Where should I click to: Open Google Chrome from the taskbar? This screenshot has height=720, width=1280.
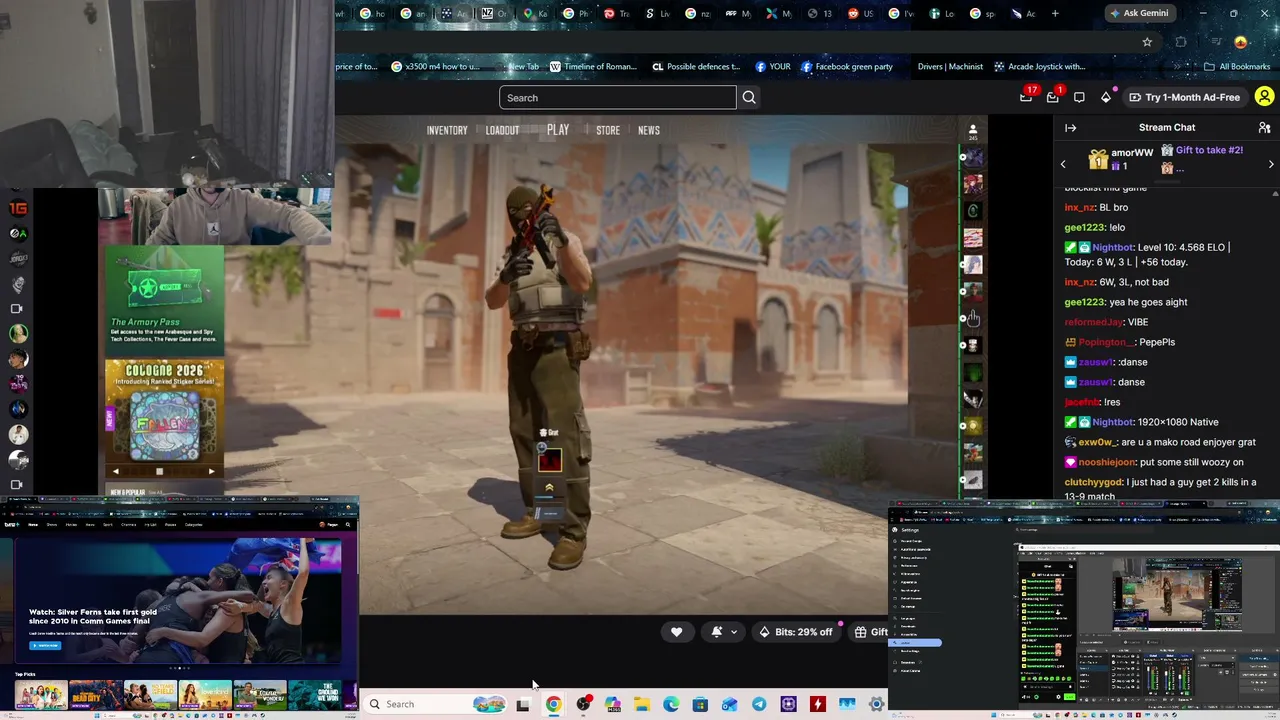(553, 704)
